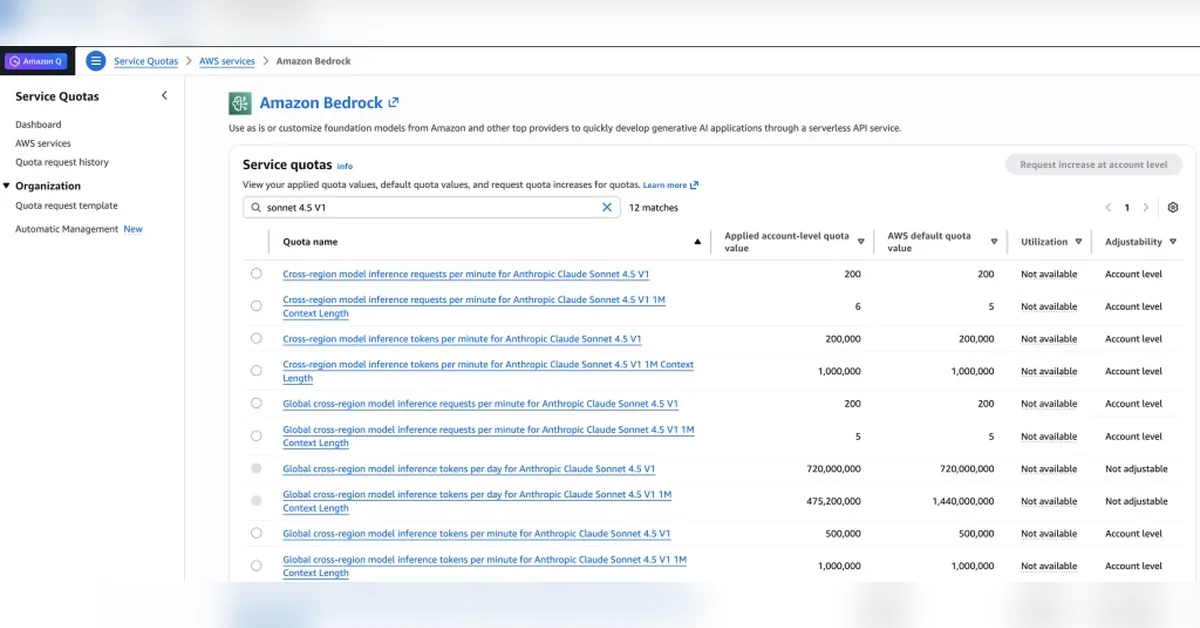This screenshot has width=1200, height=628.
Task: Open Global cross-region tokens per minute Sonnet 4.5 V1 quota
Action: (x=477, y=534)
